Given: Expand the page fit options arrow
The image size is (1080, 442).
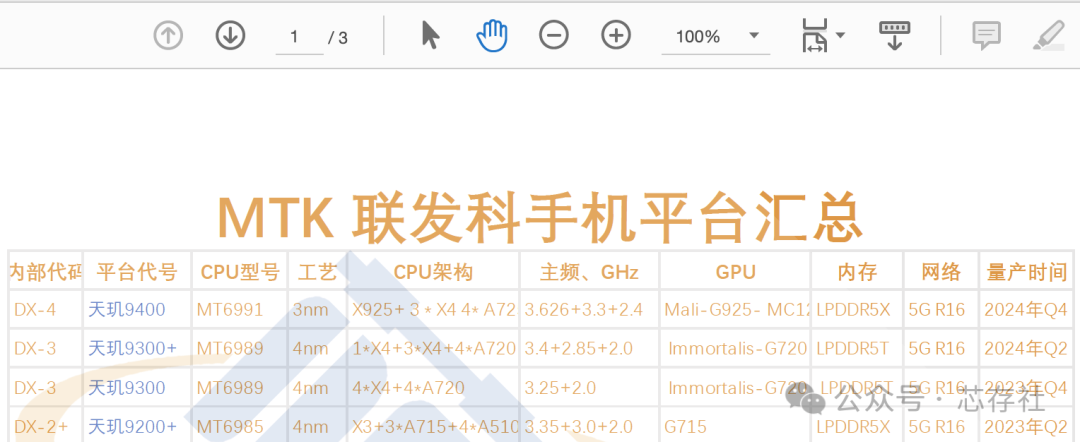Looking at the screenshot, I should pos(840,36).
